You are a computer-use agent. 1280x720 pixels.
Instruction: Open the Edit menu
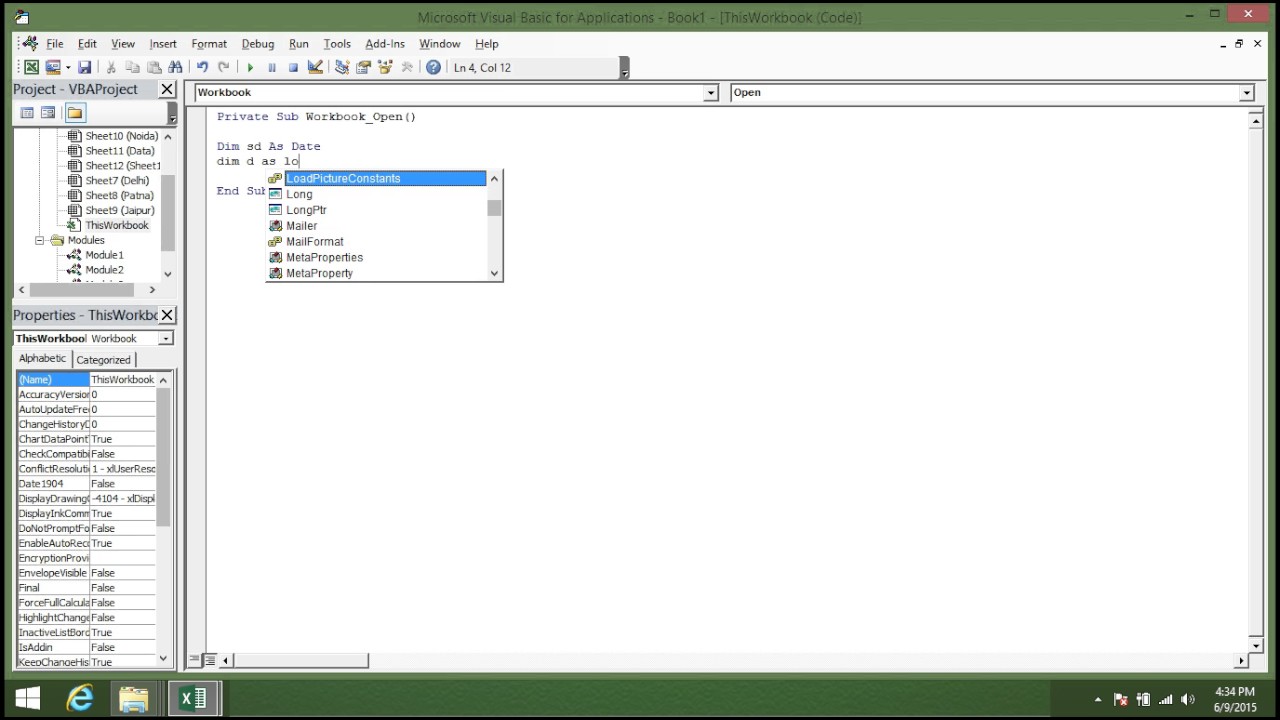(x=87, y=44)
